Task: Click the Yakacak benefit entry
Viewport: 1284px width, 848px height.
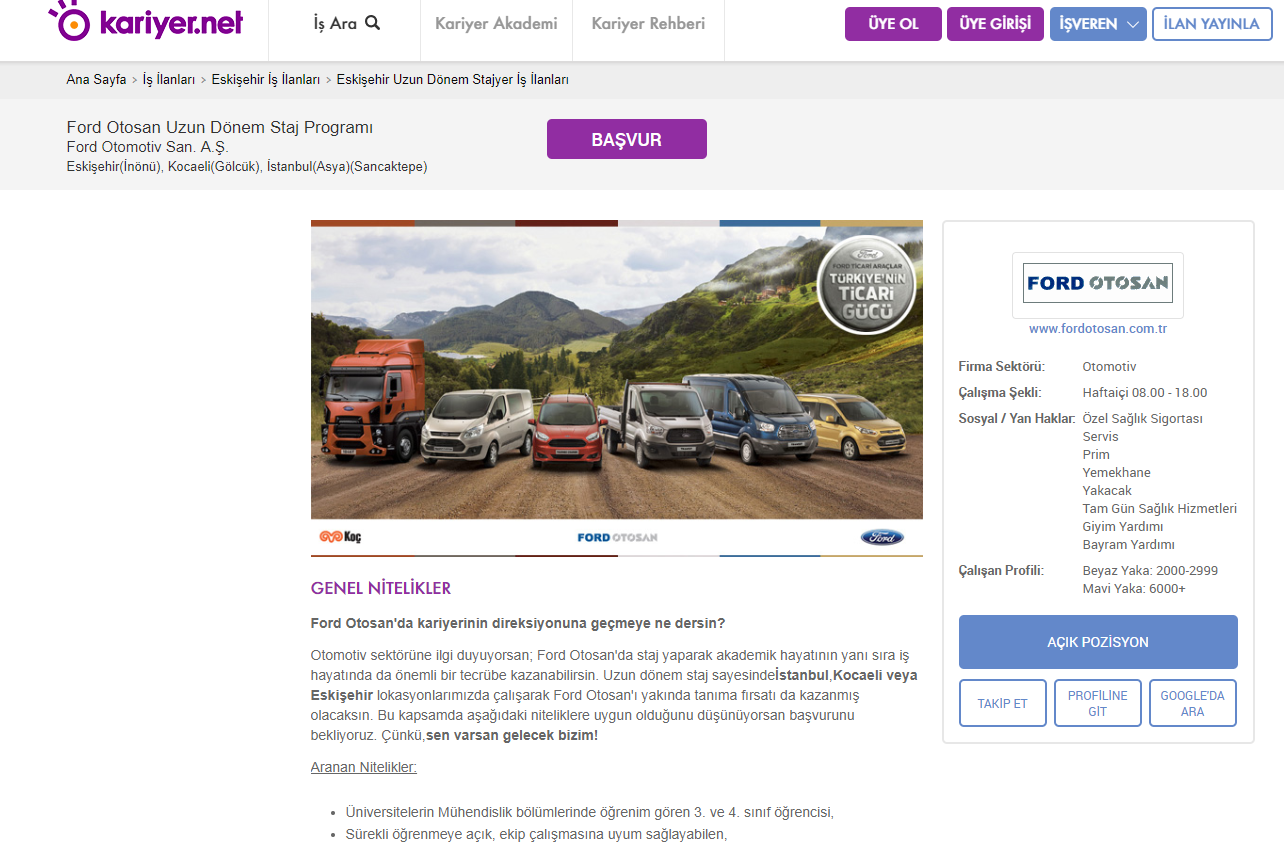Action: 1108,491
